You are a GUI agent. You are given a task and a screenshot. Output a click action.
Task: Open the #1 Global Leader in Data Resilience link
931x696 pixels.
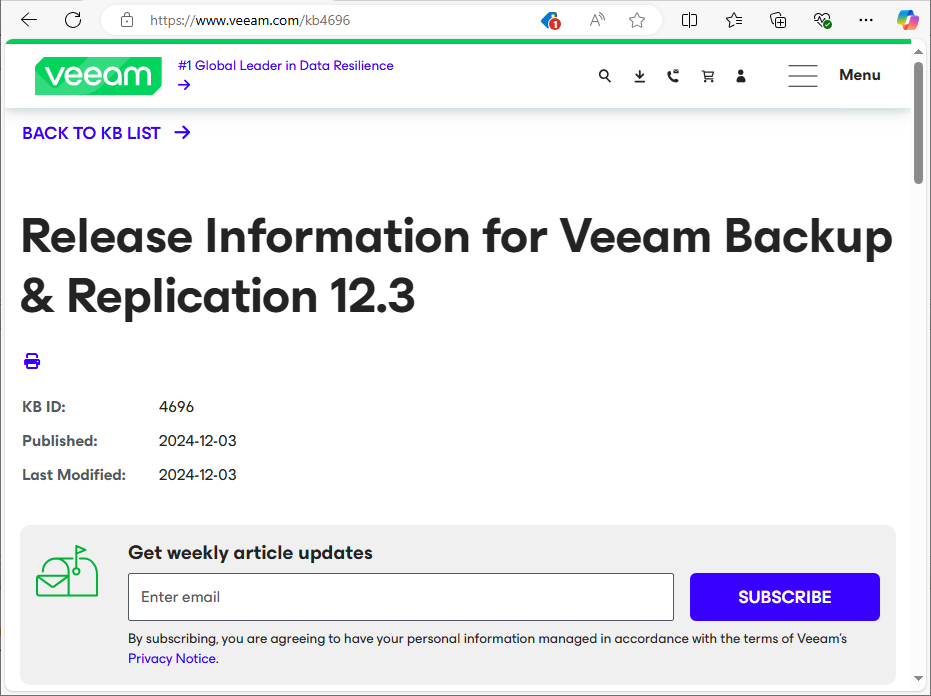point(286,65)
